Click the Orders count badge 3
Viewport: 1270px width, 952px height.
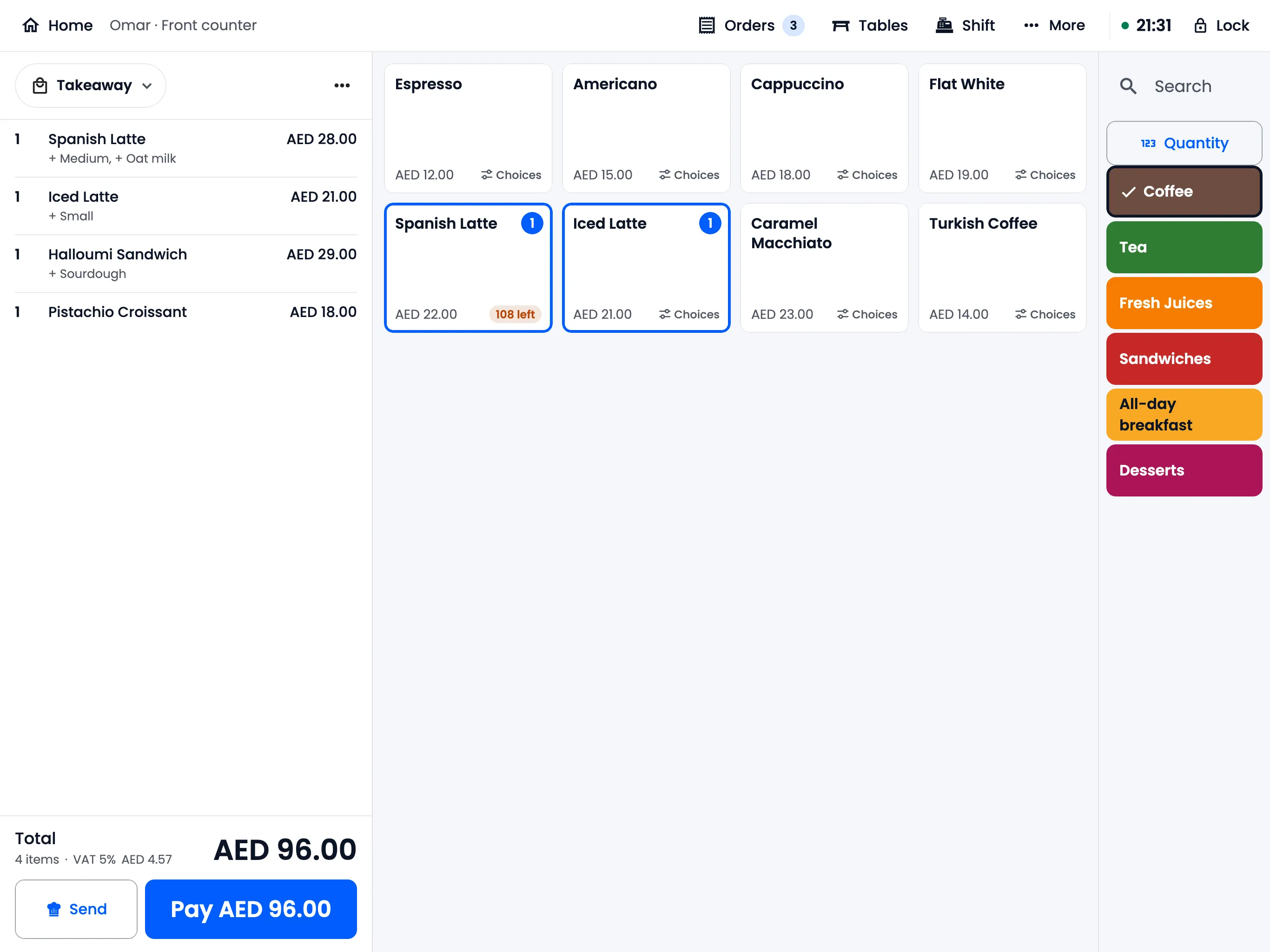(x=793, y=25)
